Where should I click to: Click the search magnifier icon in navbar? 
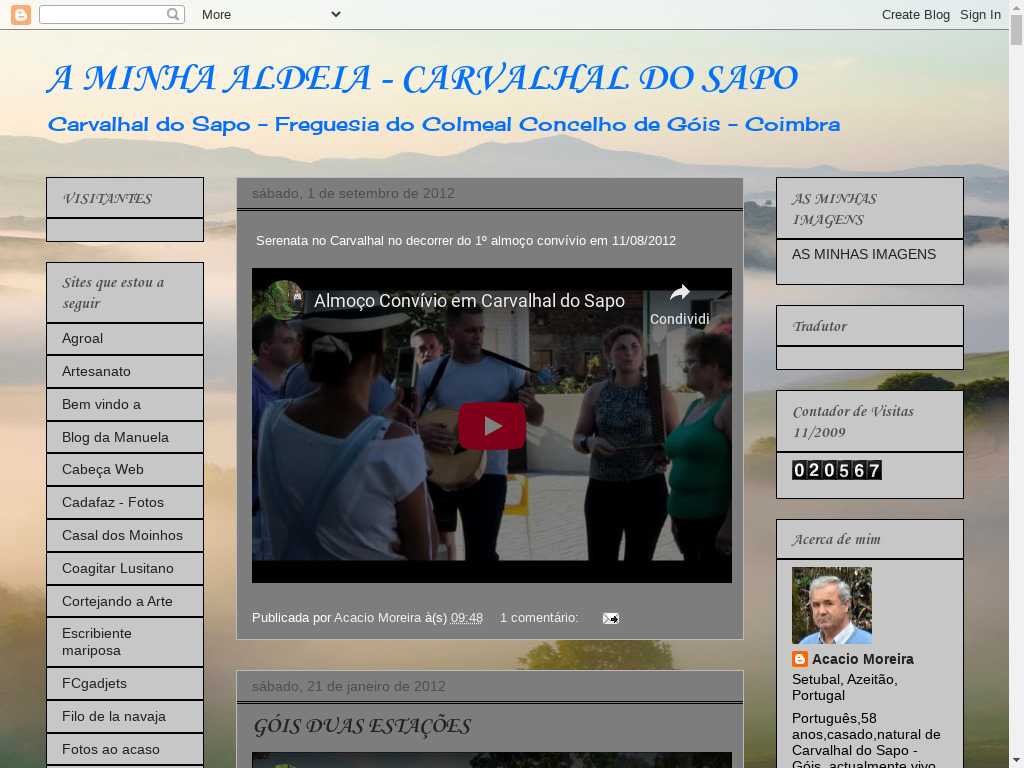tap(173, 14)
